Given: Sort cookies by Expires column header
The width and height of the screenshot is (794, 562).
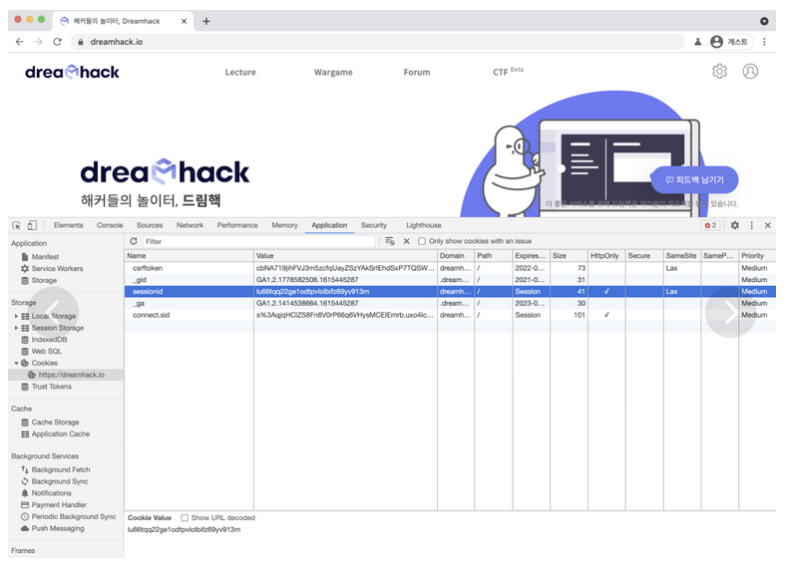Looking at the screenshot, I should point(531,256).
